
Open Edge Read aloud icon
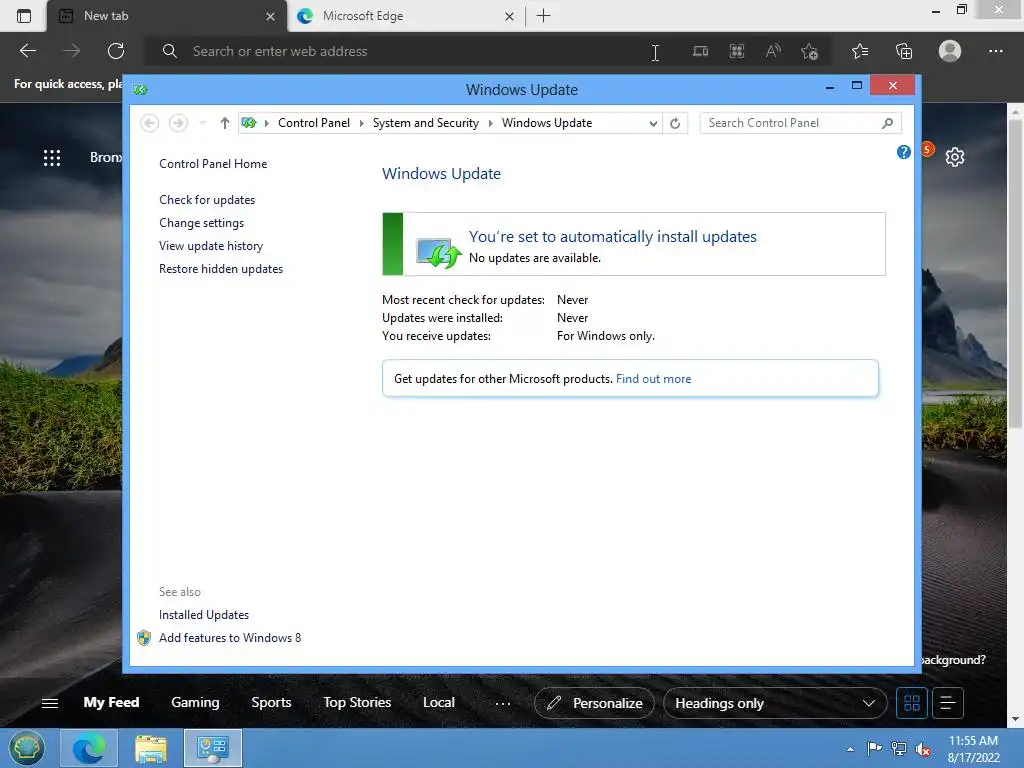773,51
